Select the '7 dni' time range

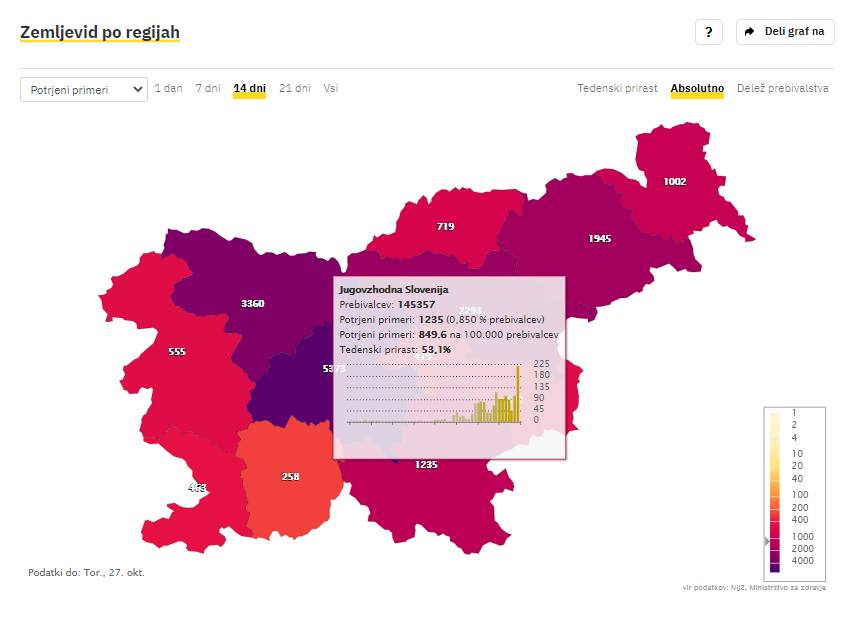[x=208, y=88]
